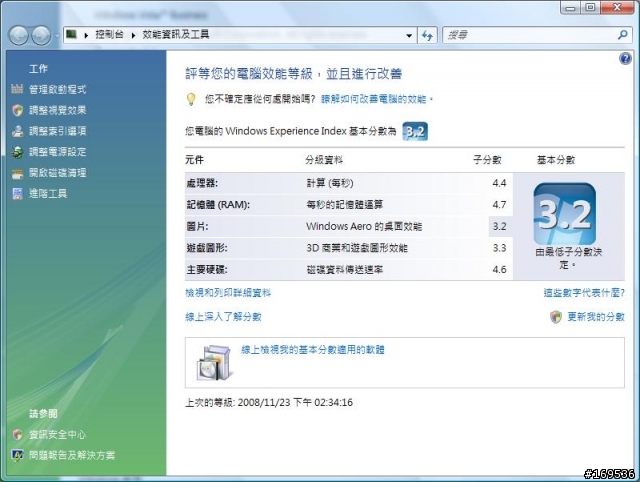
Task: Click the 上次的等級 date text
Action: click(x=269, y=403)
